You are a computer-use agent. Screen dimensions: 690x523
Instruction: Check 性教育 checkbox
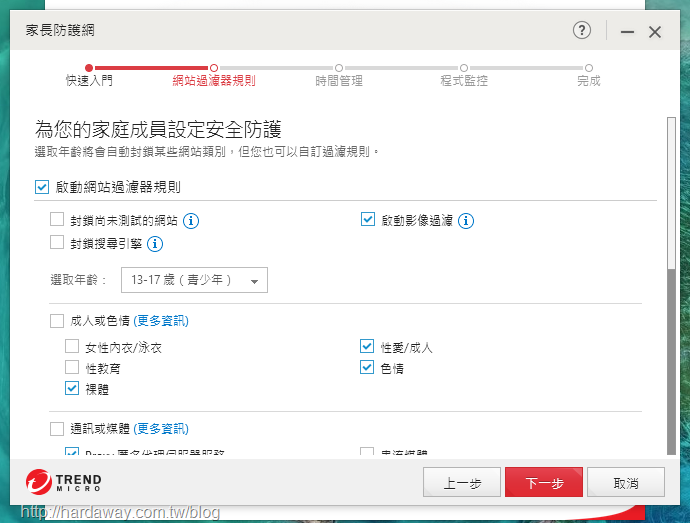pyautogui.click(x=72, y=368)
